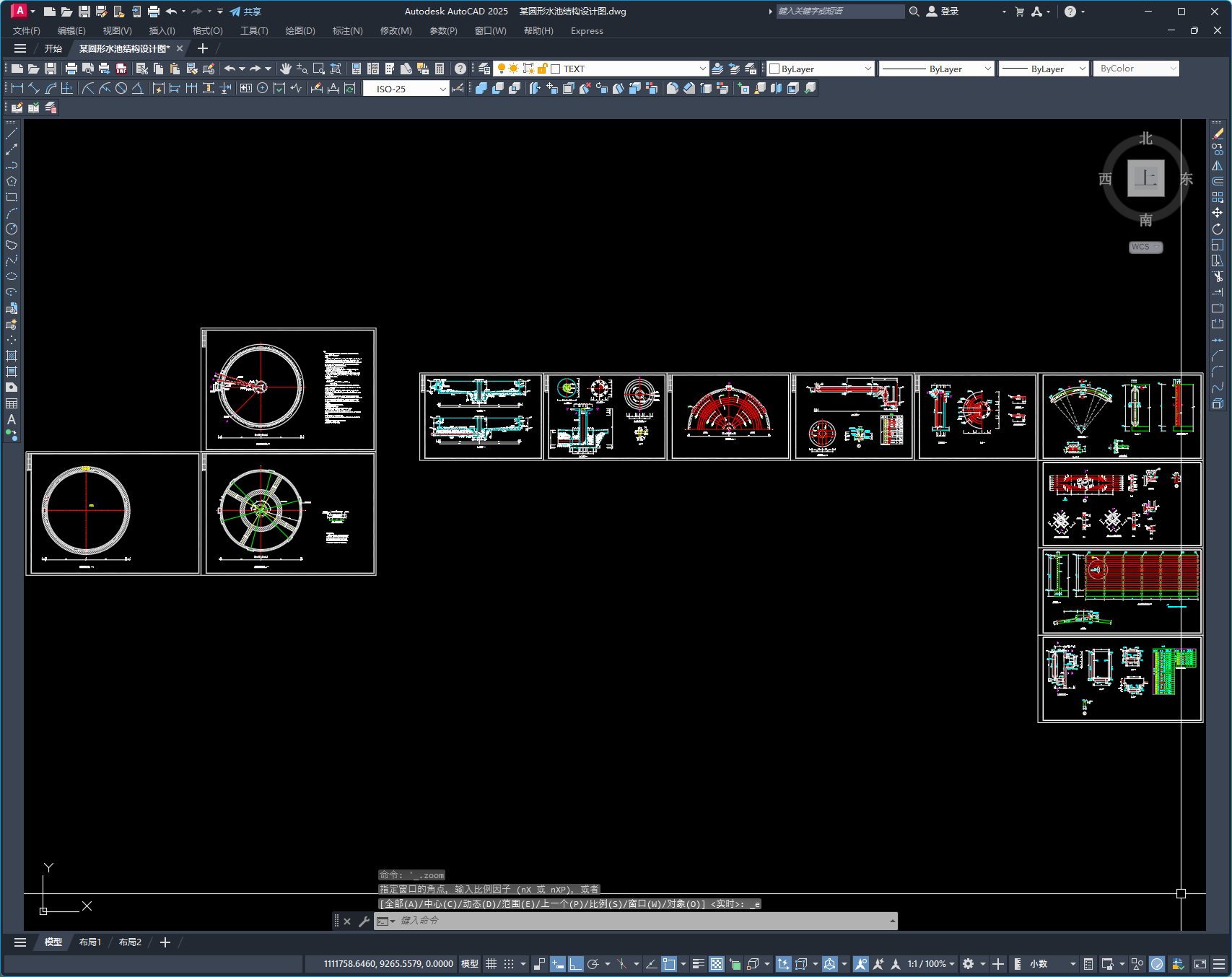Select the Trim scissors tool
The image size is (1232, 977).
pos(1218,276)
